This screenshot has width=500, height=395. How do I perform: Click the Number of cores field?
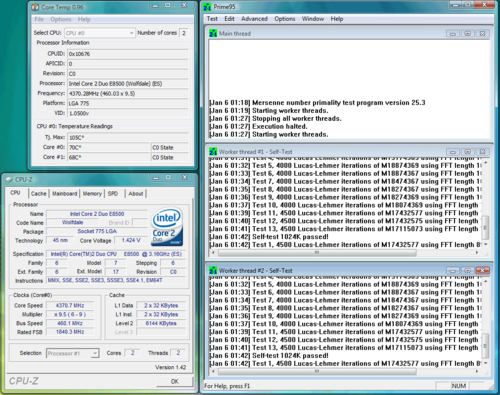coord(184,33)
